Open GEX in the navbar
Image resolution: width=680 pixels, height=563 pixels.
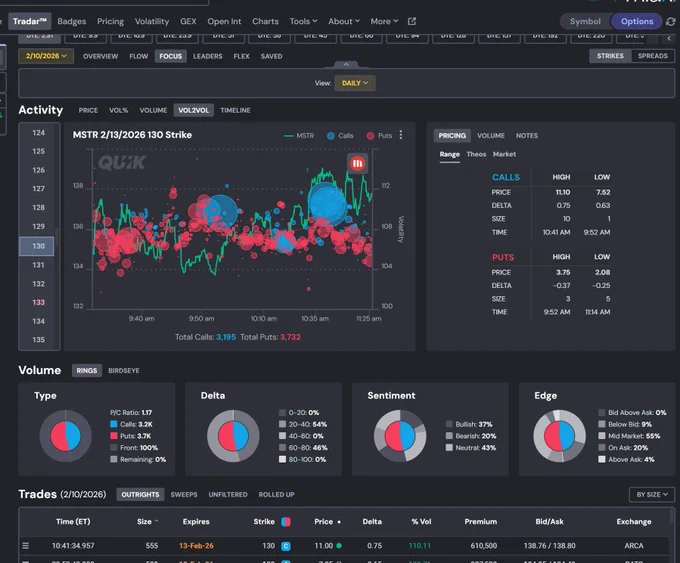tap(188, 21)
